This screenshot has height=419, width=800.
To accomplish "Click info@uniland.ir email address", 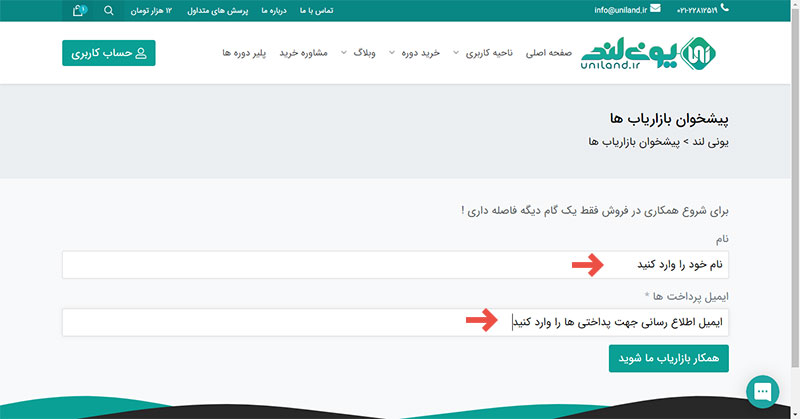I will 620,10.
